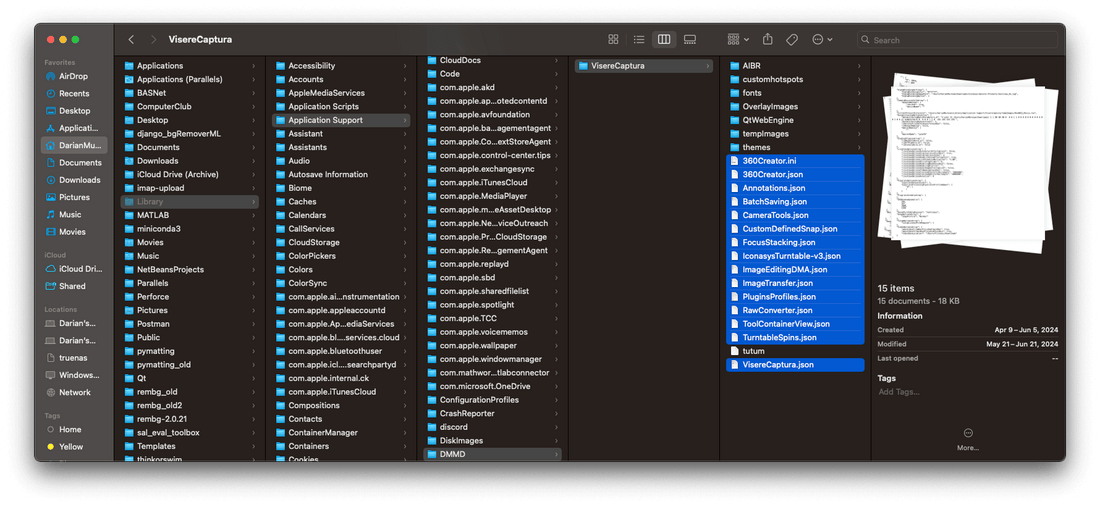Viewport: 1100px width, 507px height.
Task: Open Music in the Favorites sidebar
Action: 74,215
